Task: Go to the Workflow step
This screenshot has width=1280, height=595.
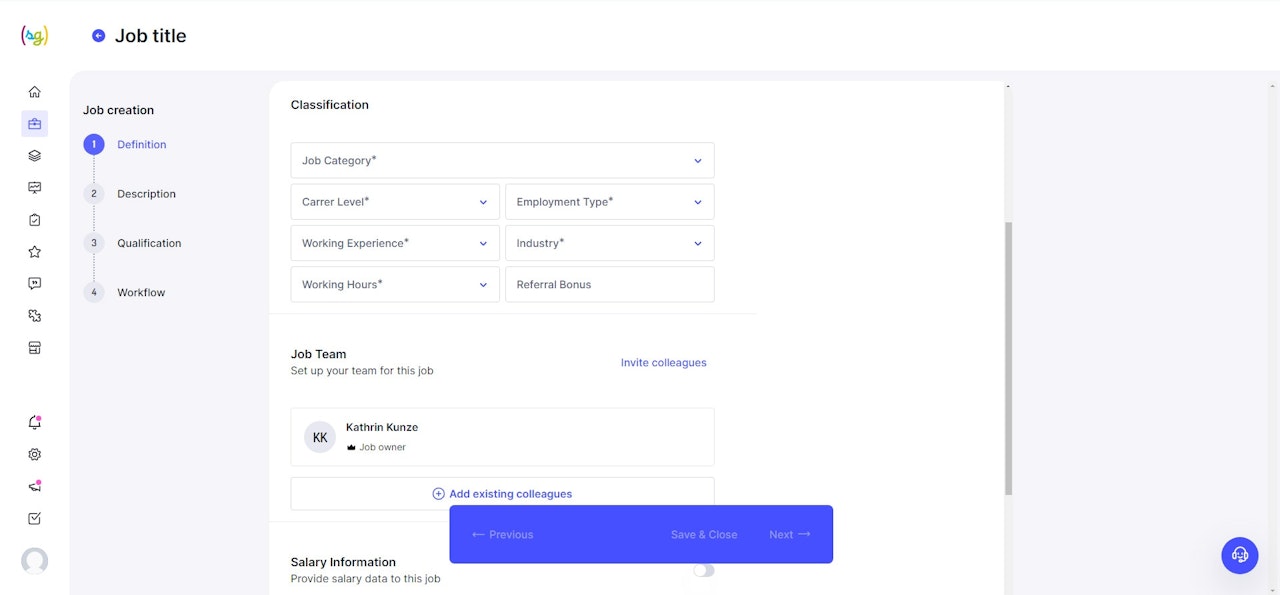Action: click(x=141, y=293)
